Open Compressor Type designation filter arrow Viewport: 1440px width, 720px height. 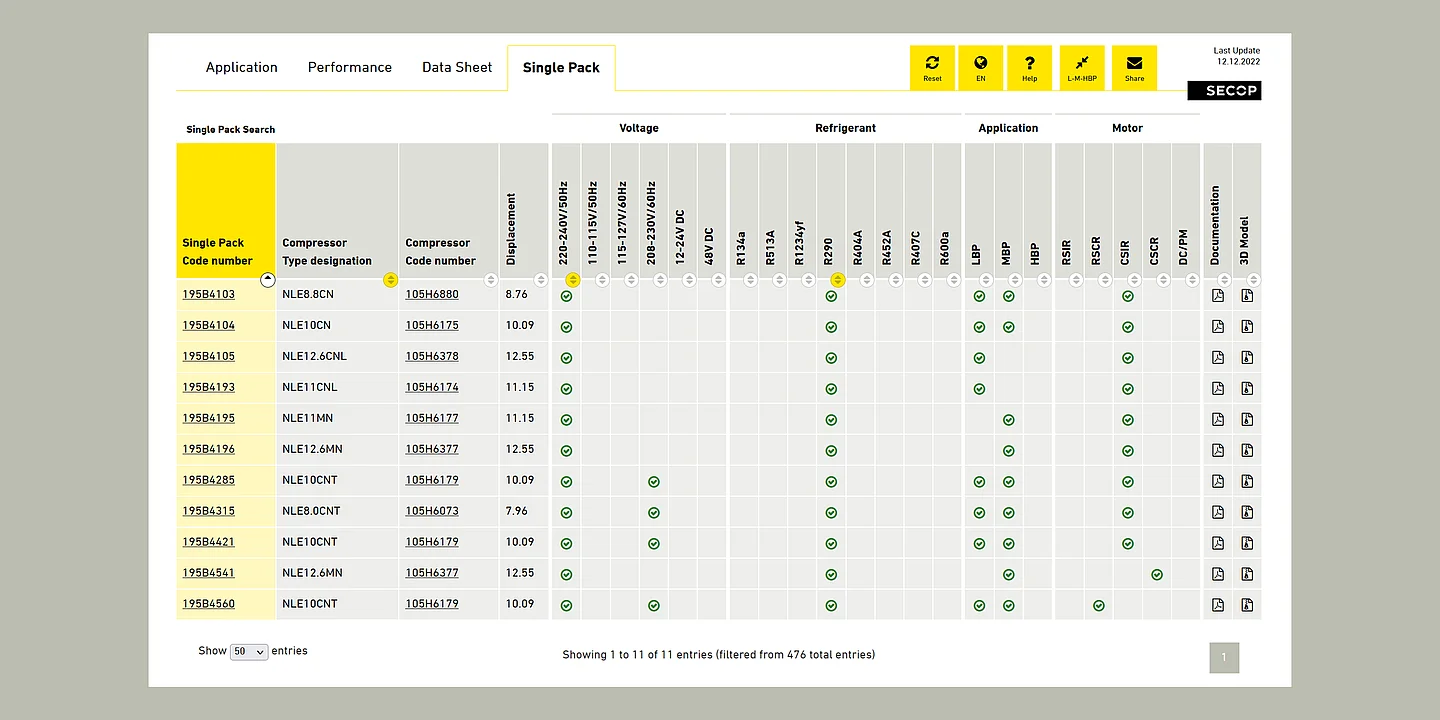click(390, 280)
